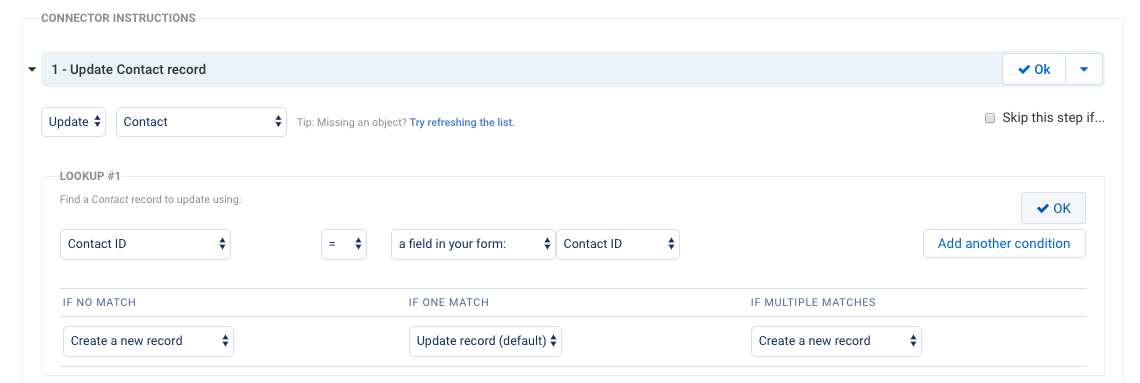1140x383 pixels.
Task: Open the Update record (default) dropdown
Action: pos(485,341)
